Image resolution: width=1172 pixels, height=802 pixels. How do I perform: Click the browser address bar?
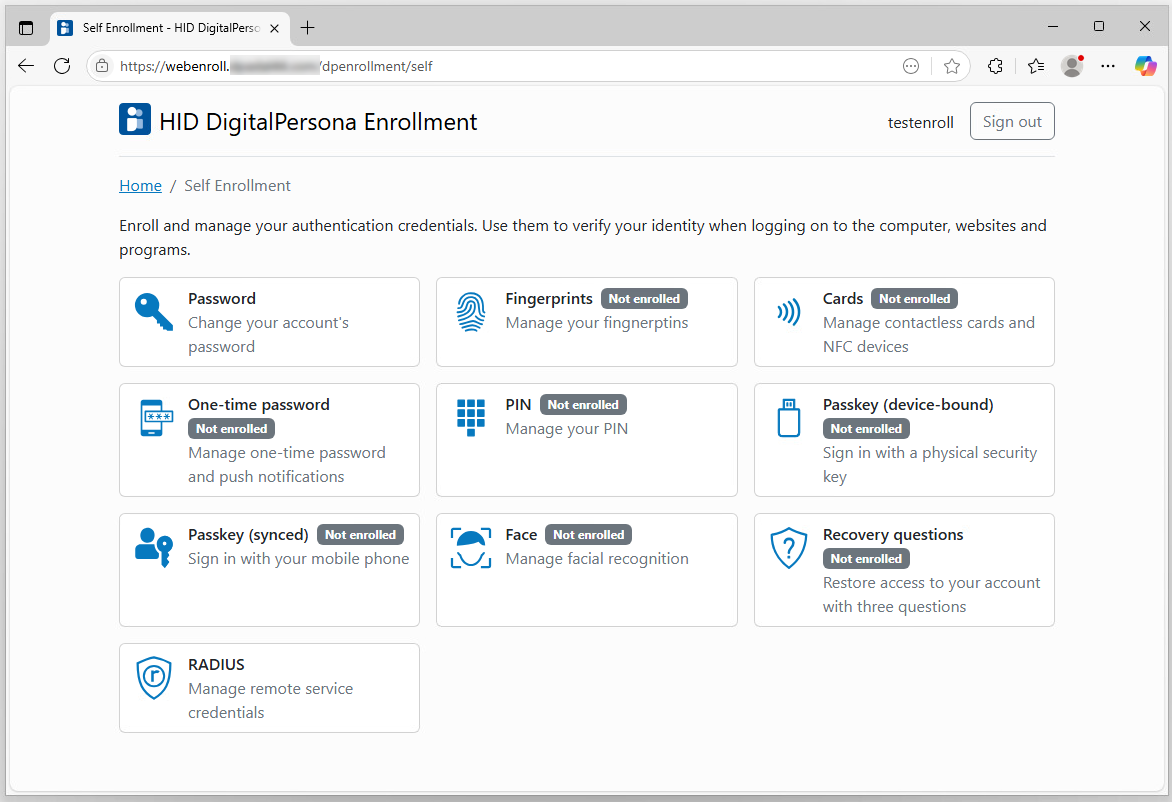(500, 66)
